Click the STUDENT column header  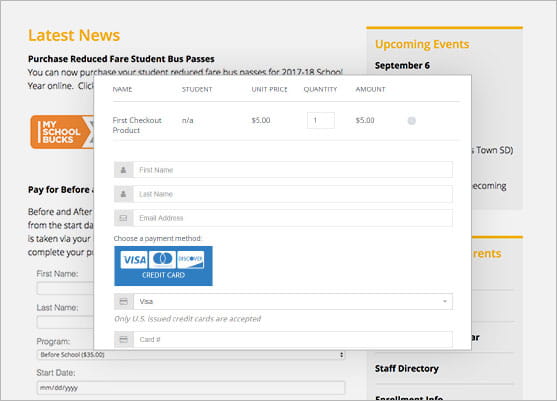197,90
